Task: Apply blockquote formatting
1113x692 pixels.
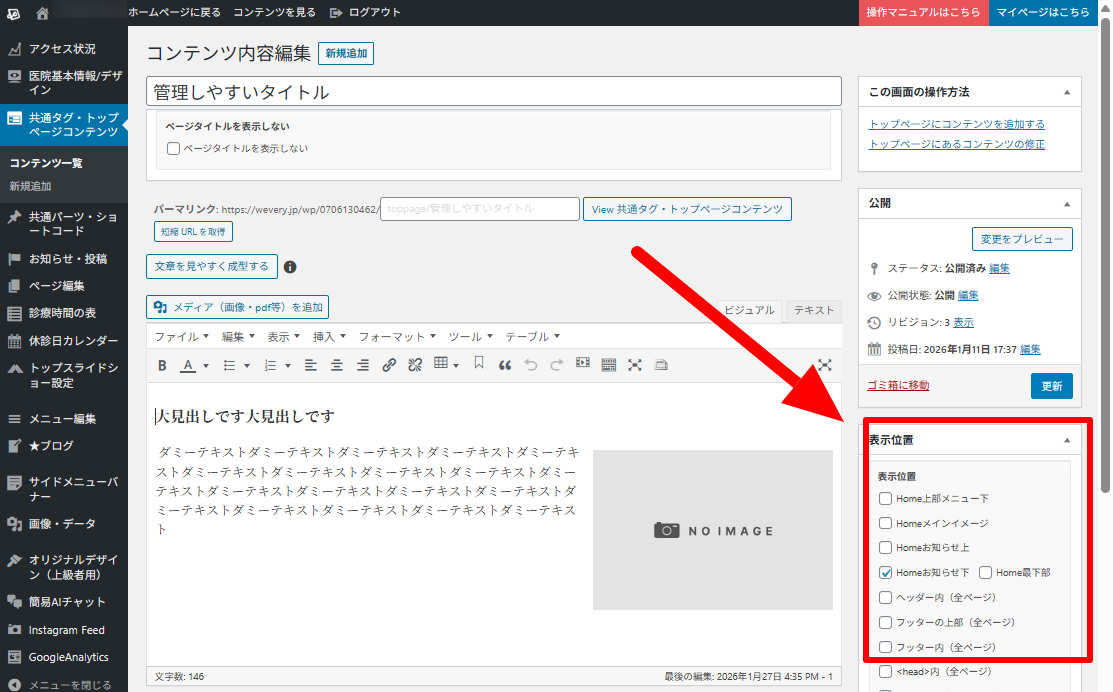Action: click(505, 366)
